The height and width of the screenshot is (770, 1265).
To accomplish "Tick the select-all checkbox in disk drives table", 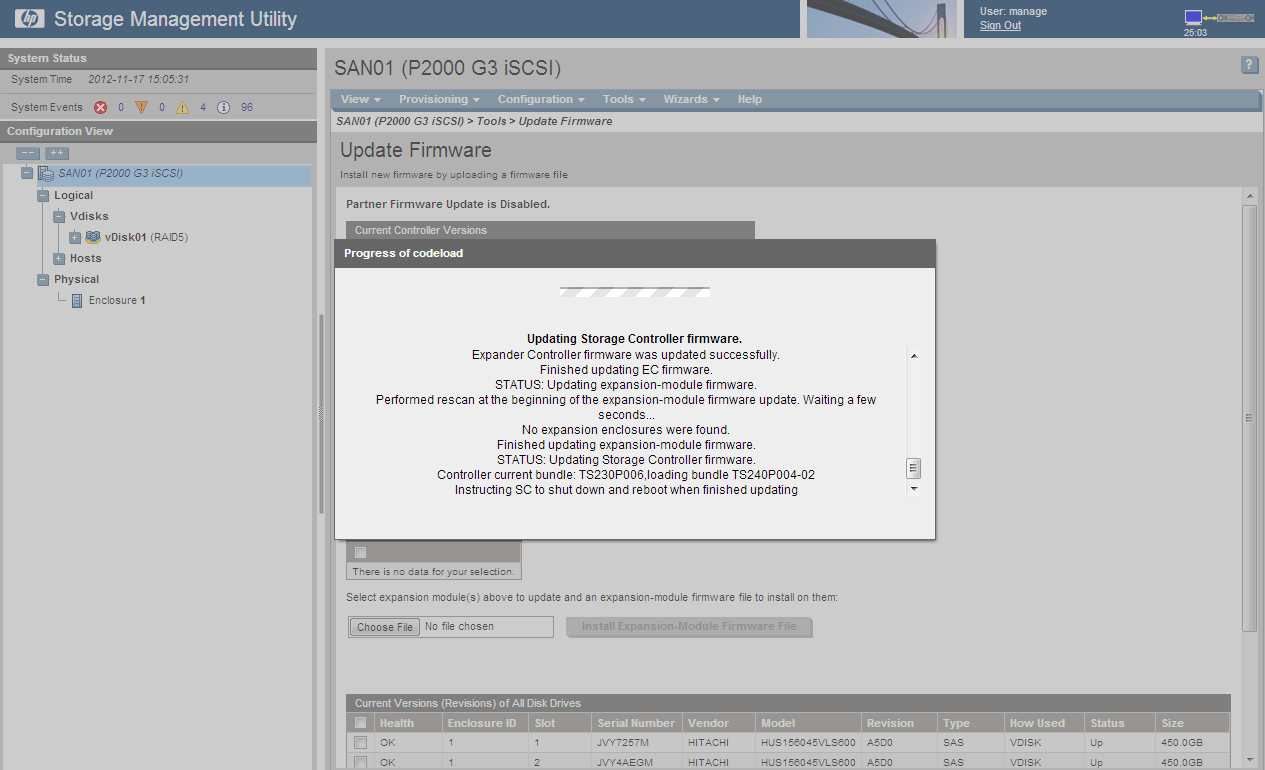I will (x=360, y=723).
